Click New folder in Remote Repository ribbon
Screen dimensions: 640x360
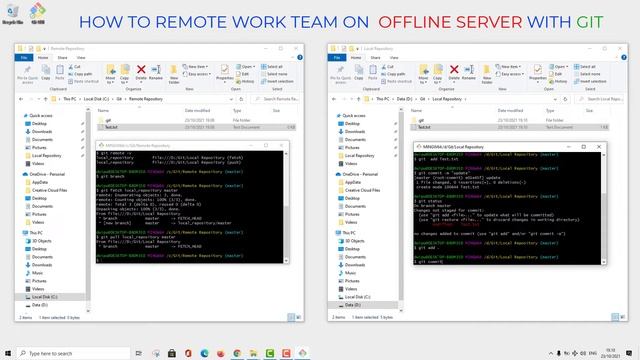(174, 74)
